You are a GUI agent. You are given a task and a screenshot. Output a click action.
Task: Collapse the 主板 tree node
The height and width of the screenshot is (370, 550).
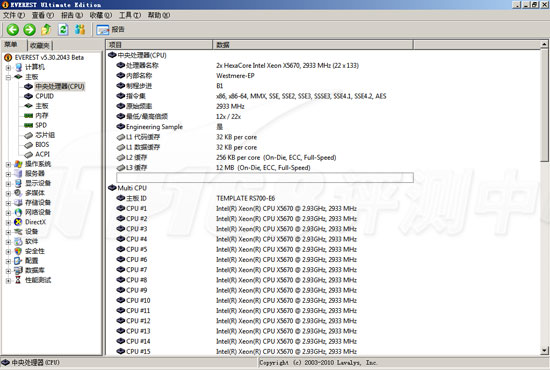pos(8,77)
